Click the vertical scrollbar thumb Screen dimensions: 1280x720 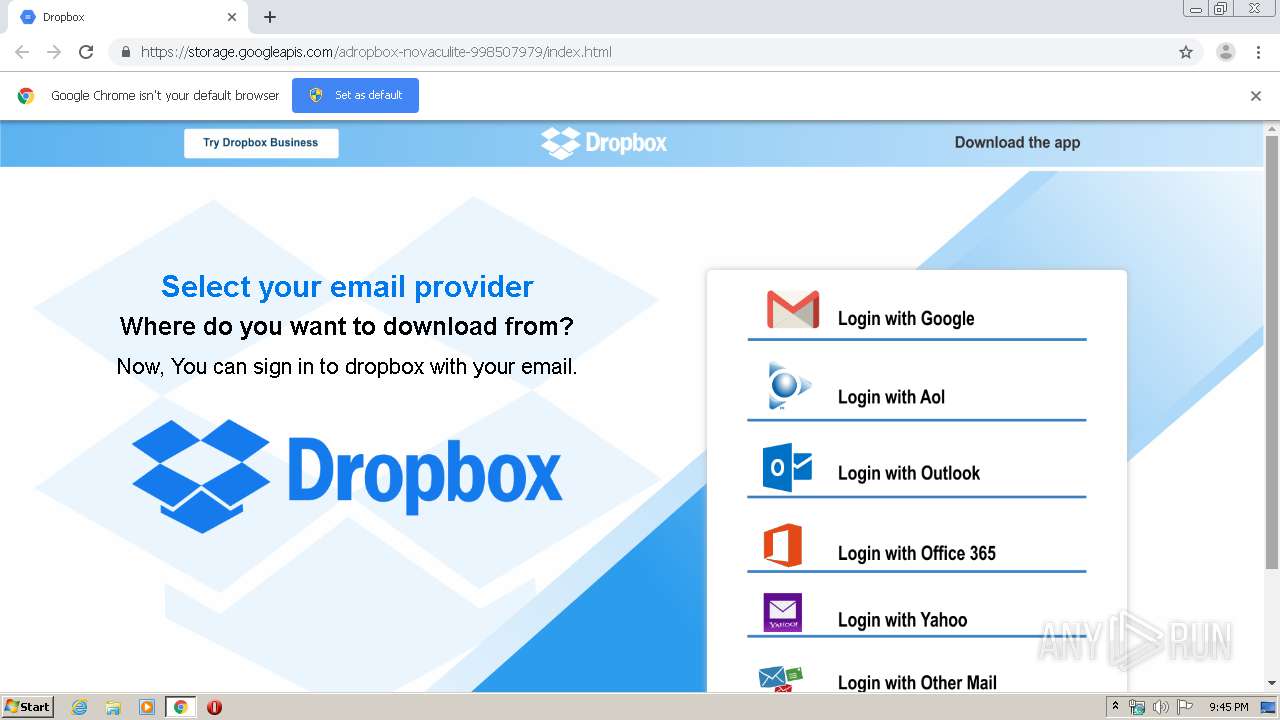(x=1272, y=350)
